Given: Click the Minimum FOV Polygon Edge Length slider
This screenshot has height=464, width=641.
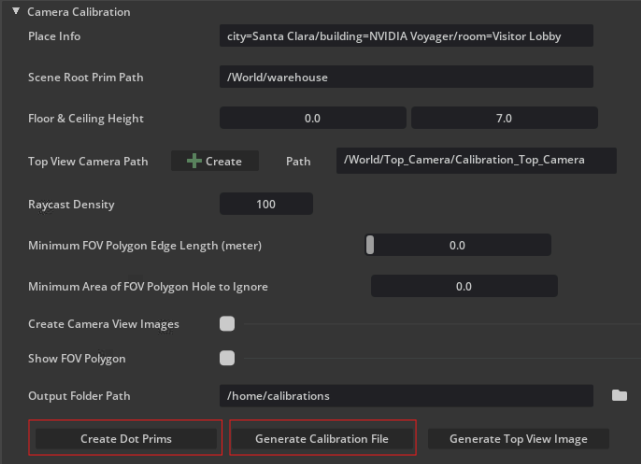Looking at the screenshot, I should (x=458, y=245).
